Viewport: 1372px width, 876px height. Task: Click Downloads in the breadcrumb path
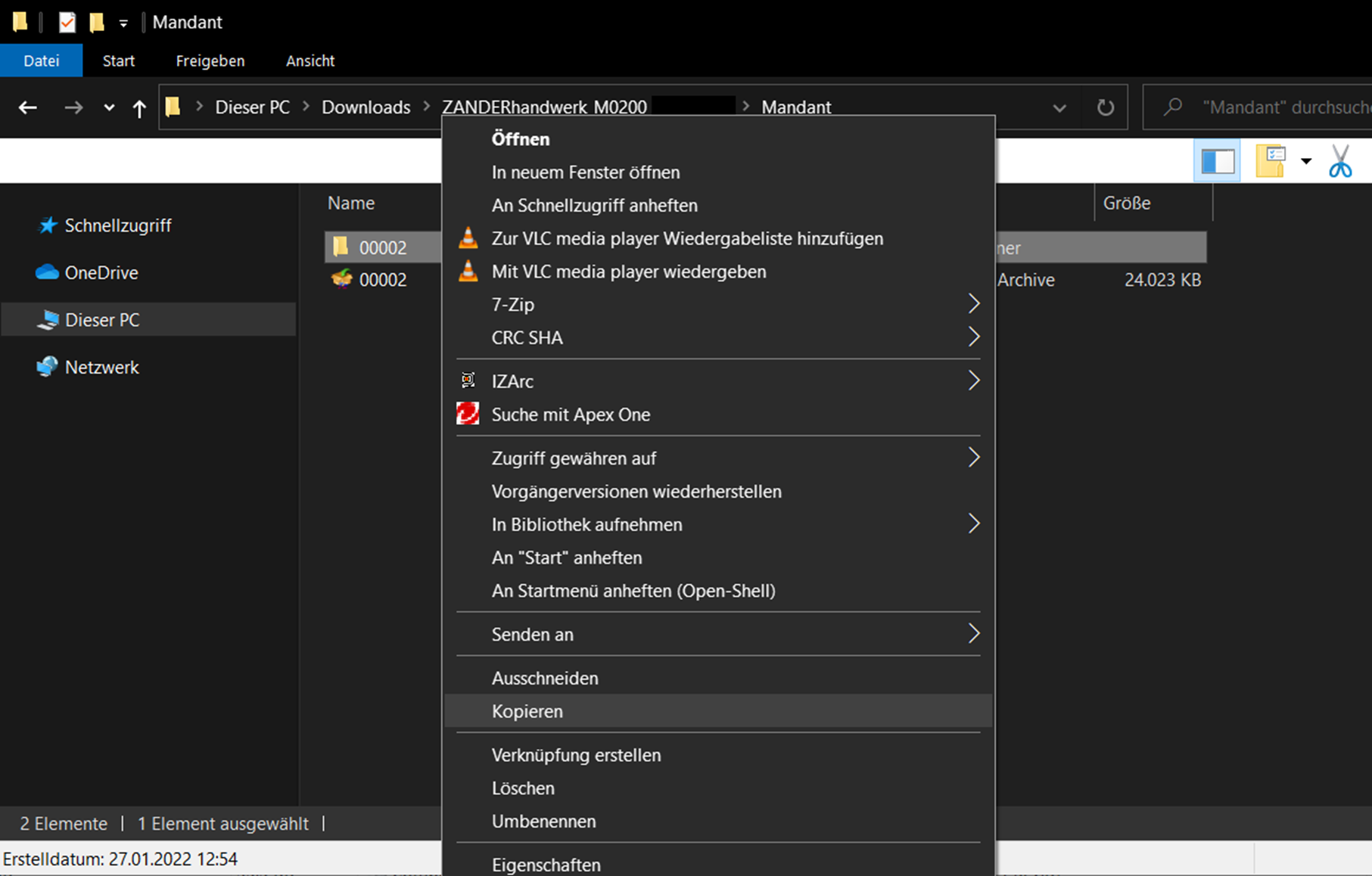point(366,107)
